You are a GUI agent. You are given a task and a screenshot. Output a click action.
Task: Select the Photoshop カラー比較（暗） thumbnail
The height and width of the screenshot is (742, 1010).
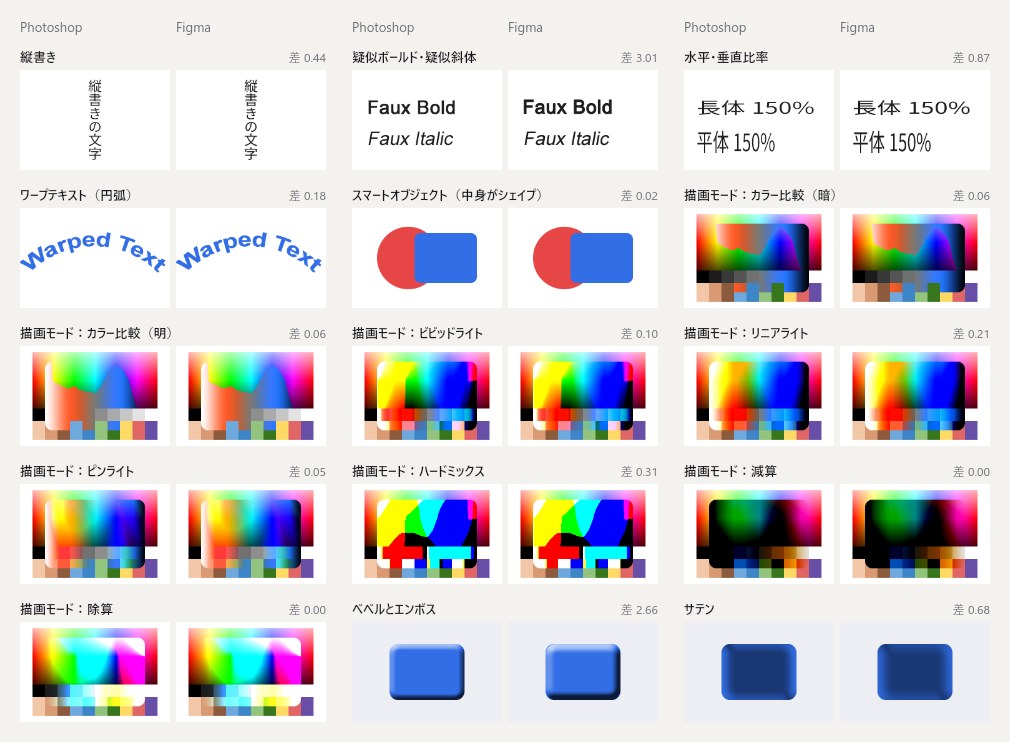tap(759, 258)
